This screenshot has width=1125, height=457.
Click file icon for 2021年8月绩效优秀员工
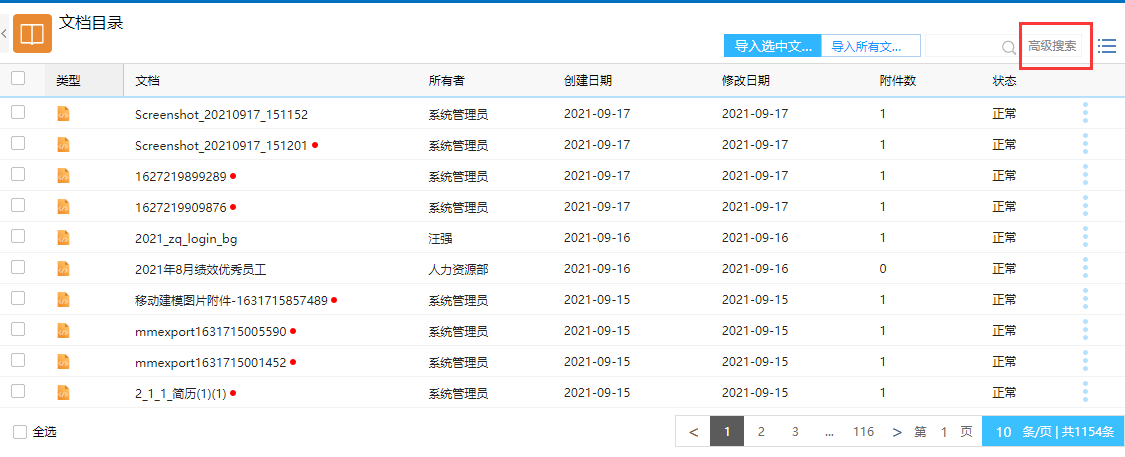click(x=63, y=269)
